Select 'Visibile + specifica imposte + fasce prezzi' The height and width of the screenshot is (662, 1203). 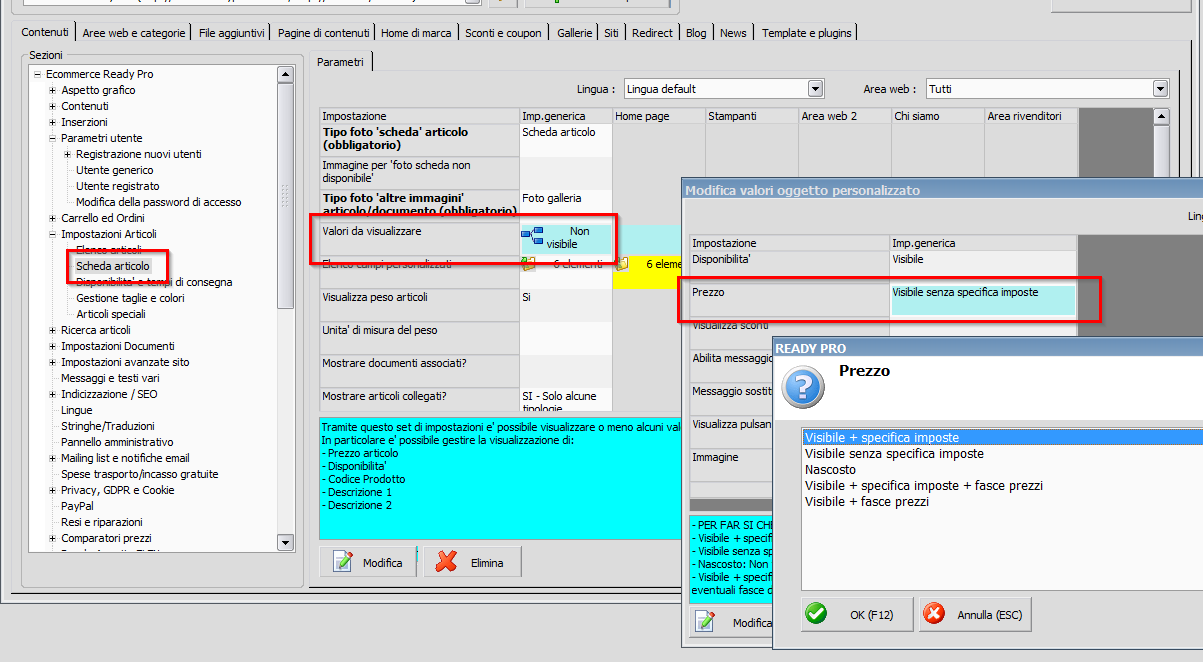point(924,486)
